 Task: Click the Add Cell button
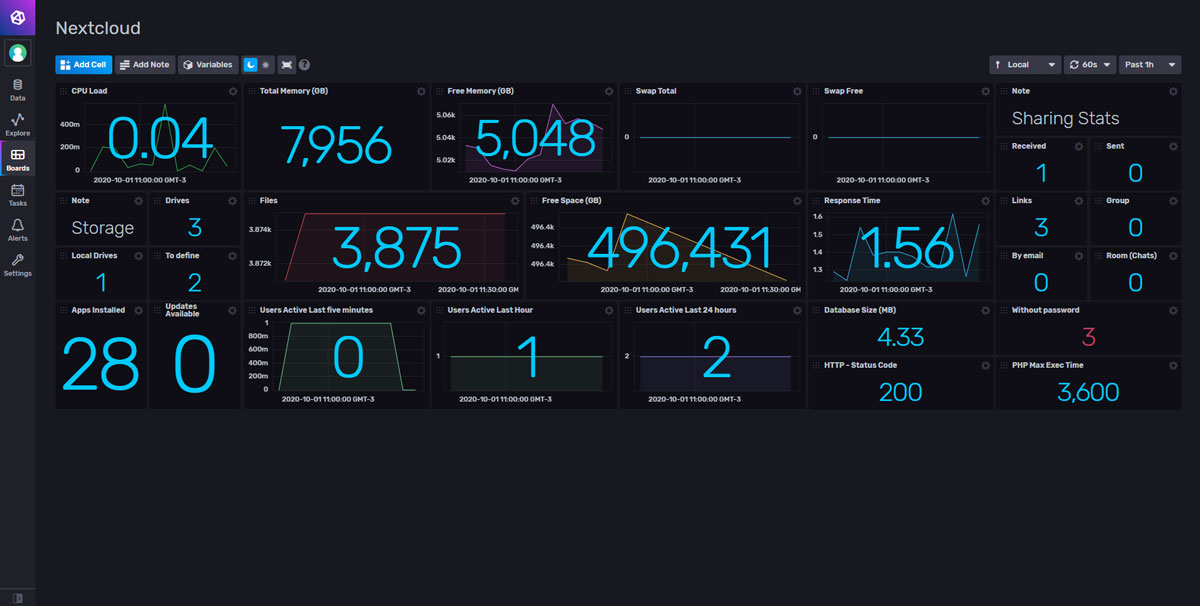(x=83, y=64)
